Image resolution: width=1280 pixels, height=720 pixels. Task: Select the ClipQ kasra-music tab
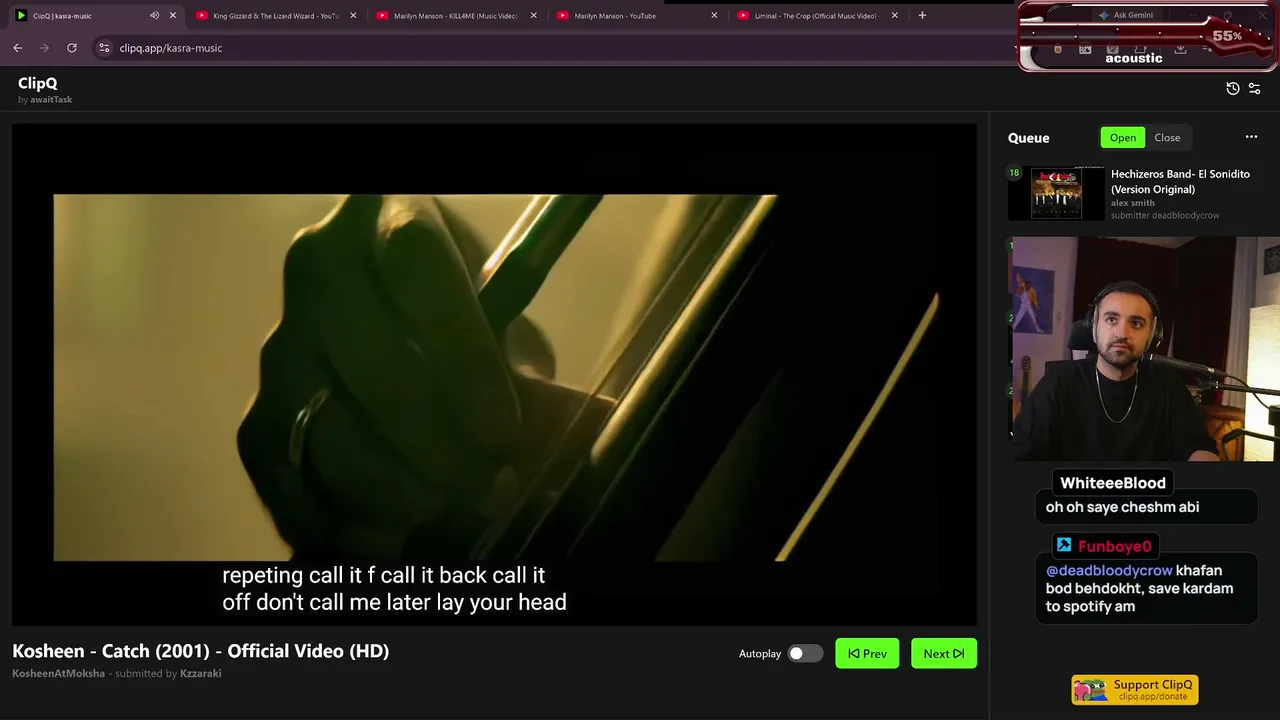[95, 16]
